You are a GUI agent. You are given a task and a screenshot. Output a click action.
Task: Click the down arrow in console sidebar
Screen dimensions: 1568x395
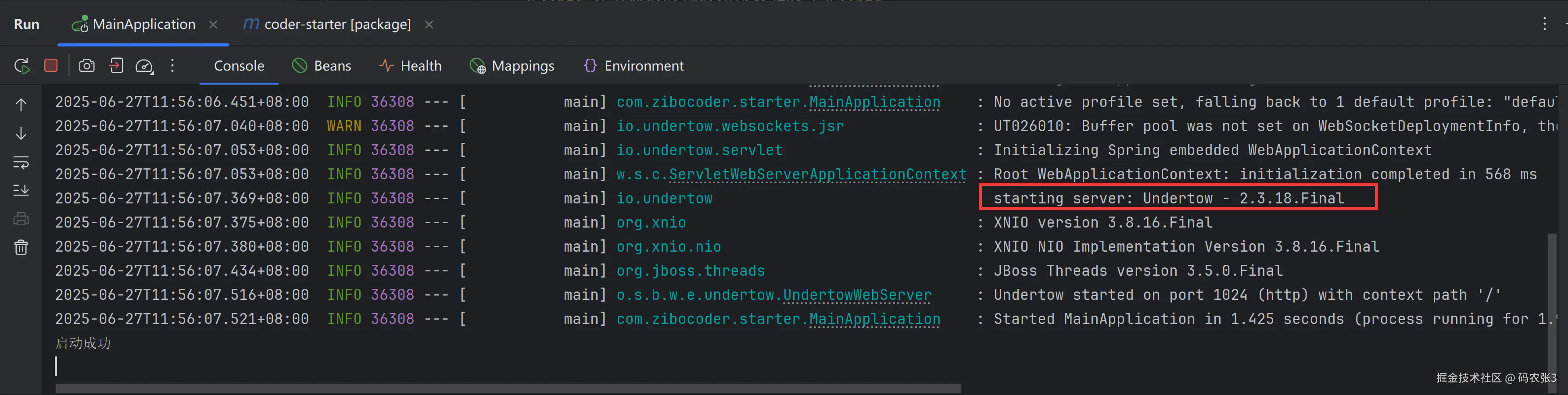tap(21, 133)
